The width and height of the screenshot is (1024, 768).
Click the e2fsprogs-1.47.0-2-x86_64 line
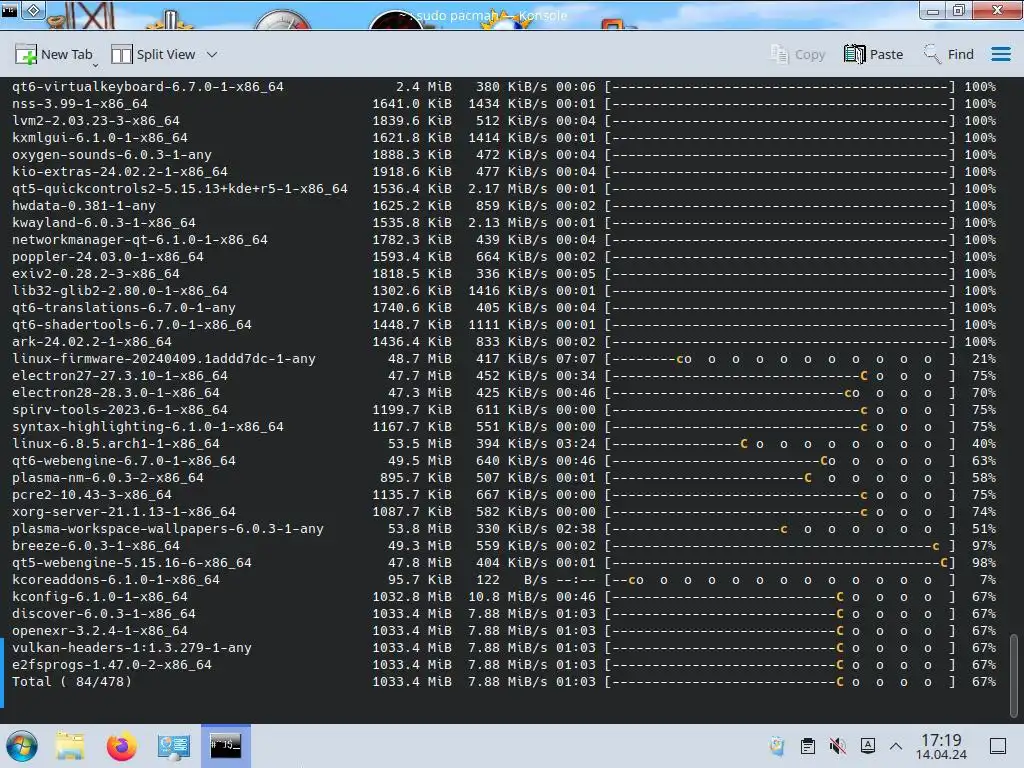tap(504, 664)
